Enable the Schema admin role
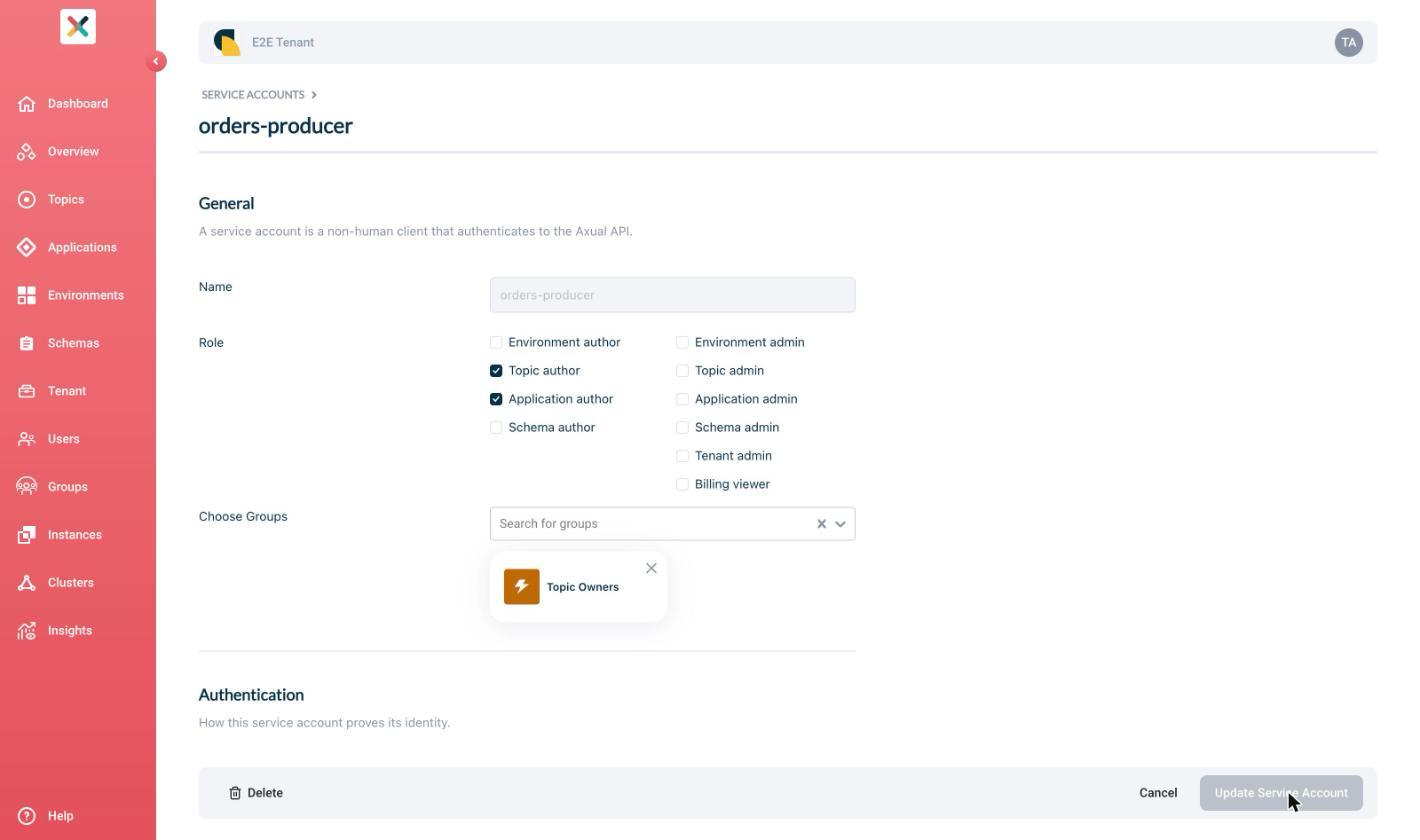The width and height of the screenshot is (1420, 840). tap(682, 428)
